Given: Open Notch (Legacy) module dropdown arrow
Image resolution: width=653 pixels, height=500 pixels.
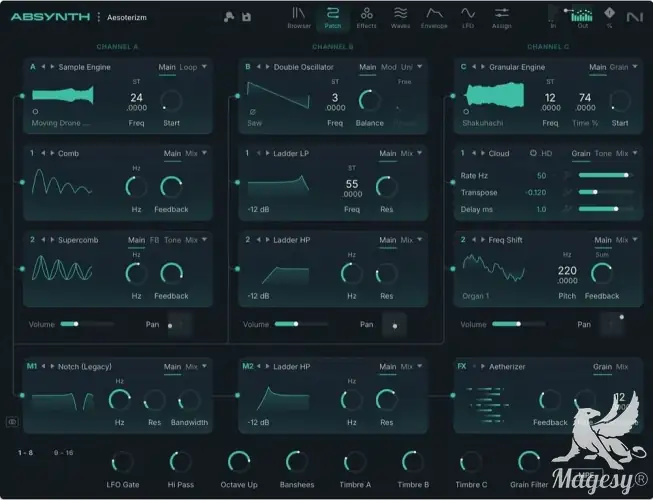Looking at the screenshot, I should coord(204,366).
